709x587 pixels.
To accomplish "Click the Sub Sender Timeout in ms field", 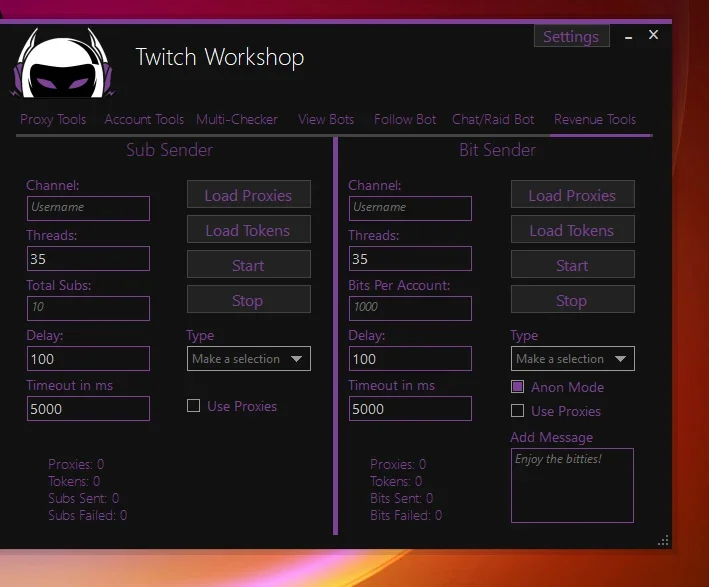I will (88, 409).
